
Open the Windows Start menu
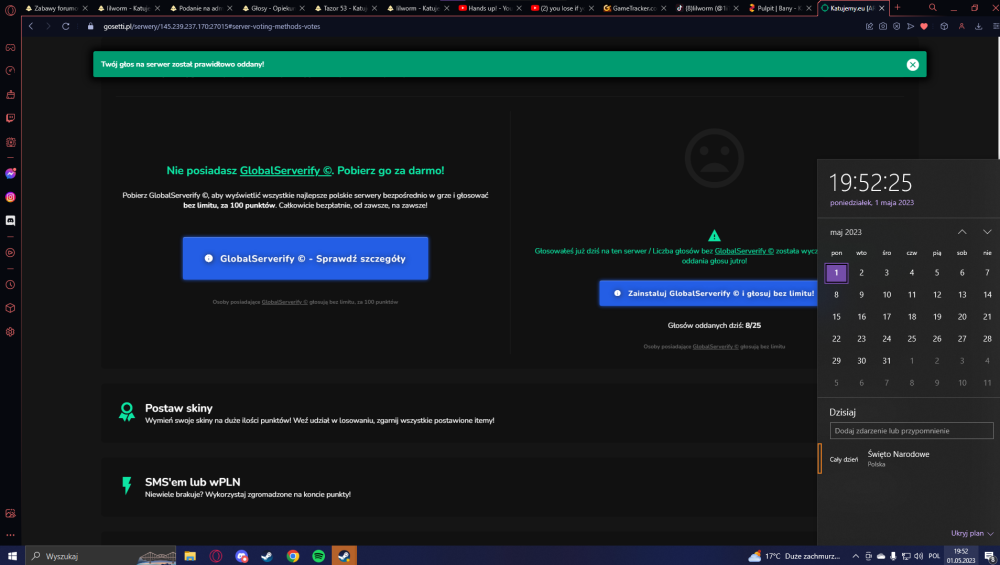pos(12,556)
